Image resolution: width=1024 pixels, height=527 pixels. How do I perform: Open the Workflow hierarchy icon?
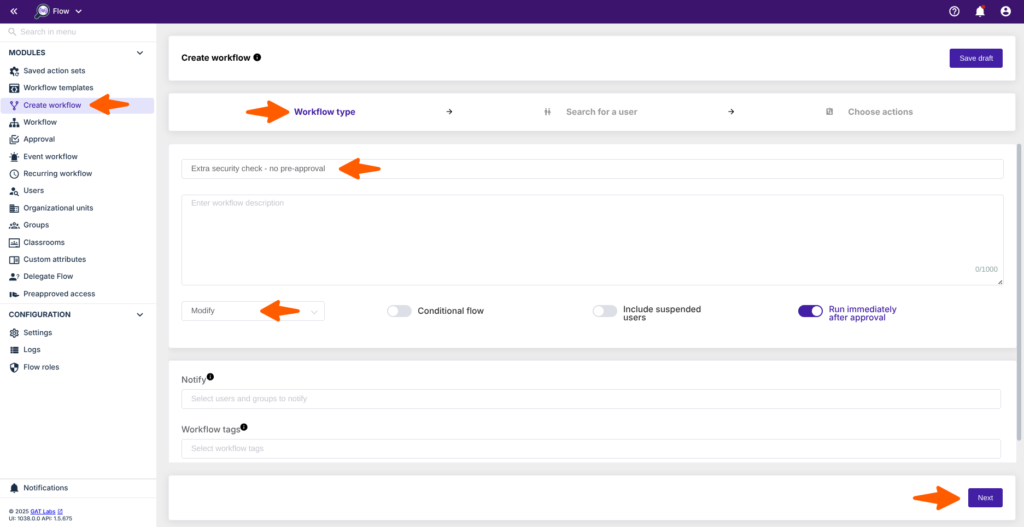[x=14, y=122]
